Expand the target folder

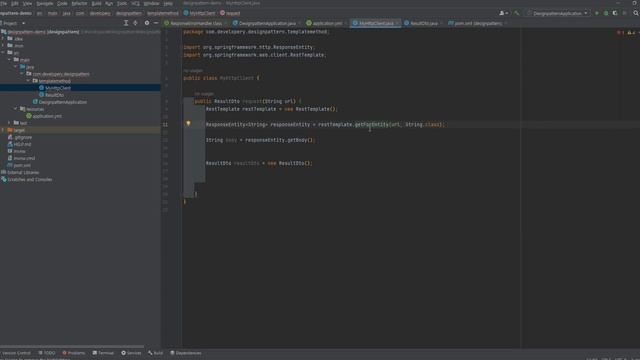pos(3,130)
